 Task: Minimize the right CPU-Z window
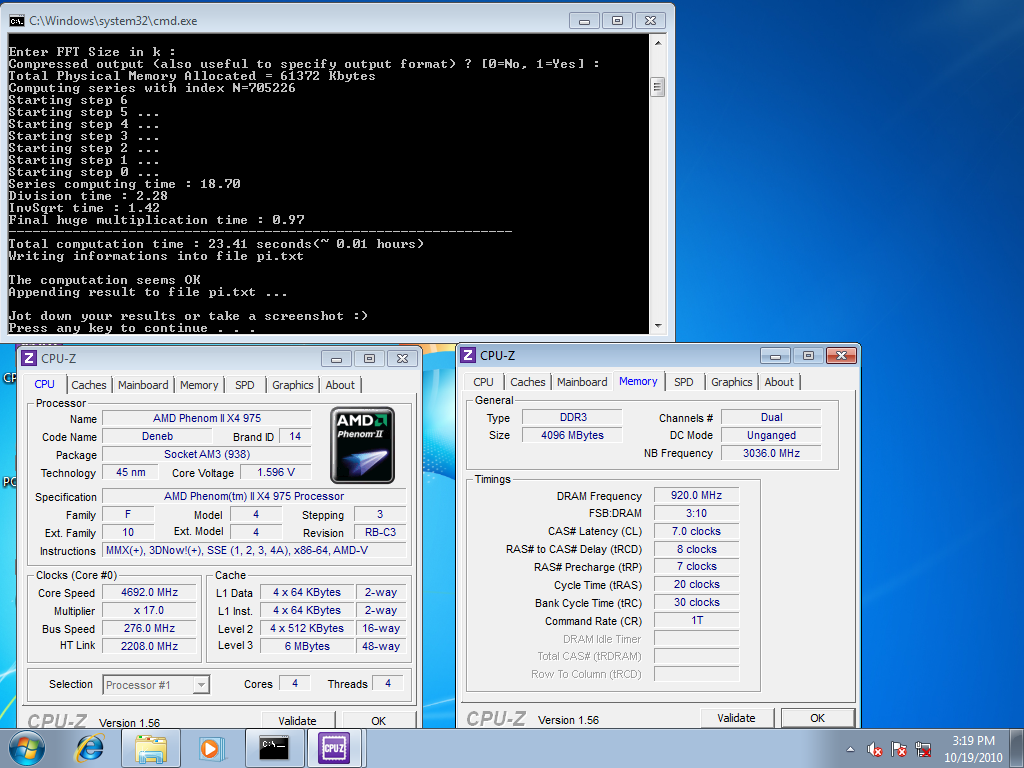pos(775,356)
